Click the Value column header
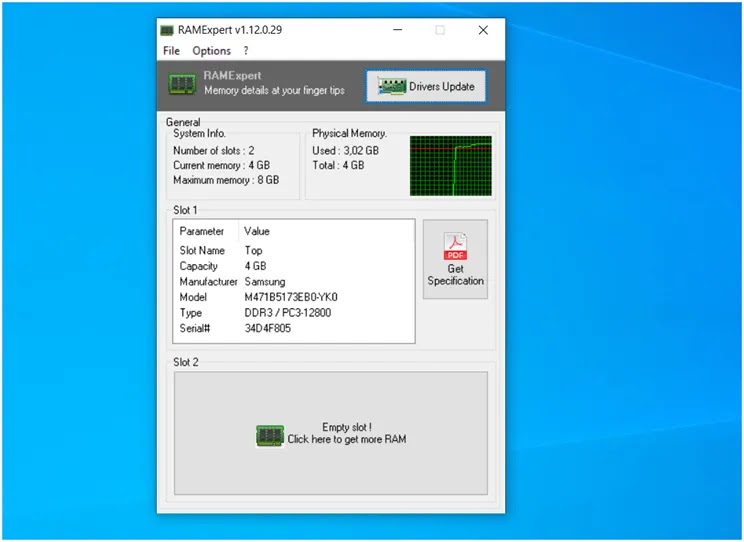Viewport: 744px width, 542px height. tap(257, 231)
